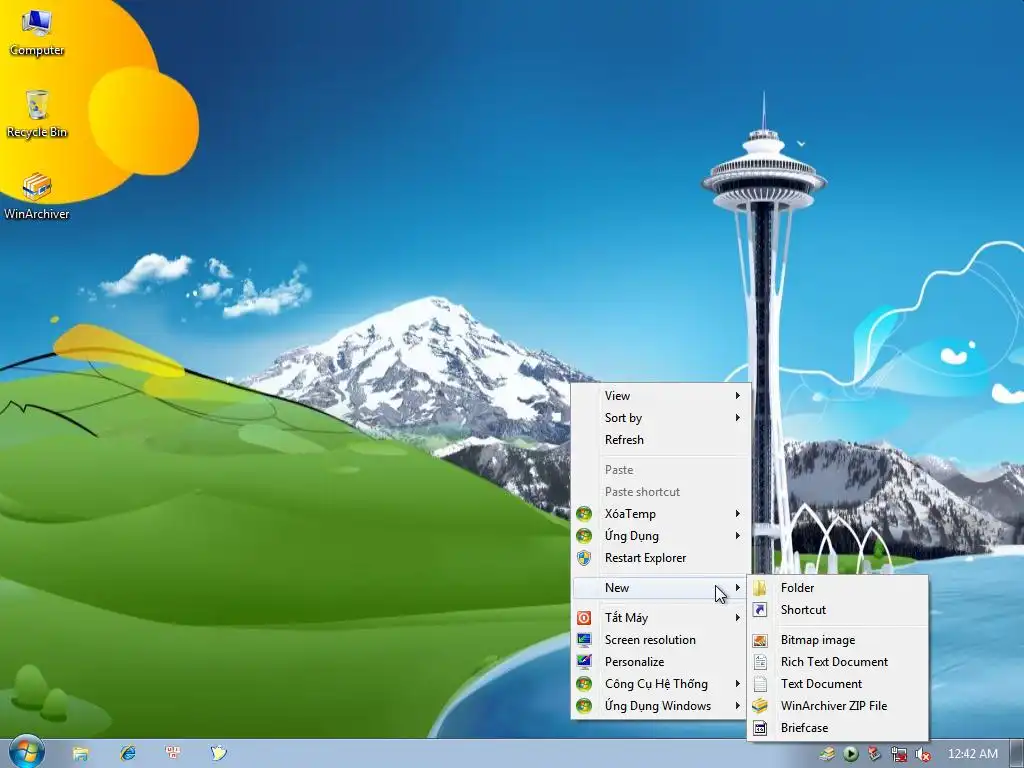
Task: Expand the Ứng Dụng Windows submenu
Action: pyautogui.click(x=661, y=706)
